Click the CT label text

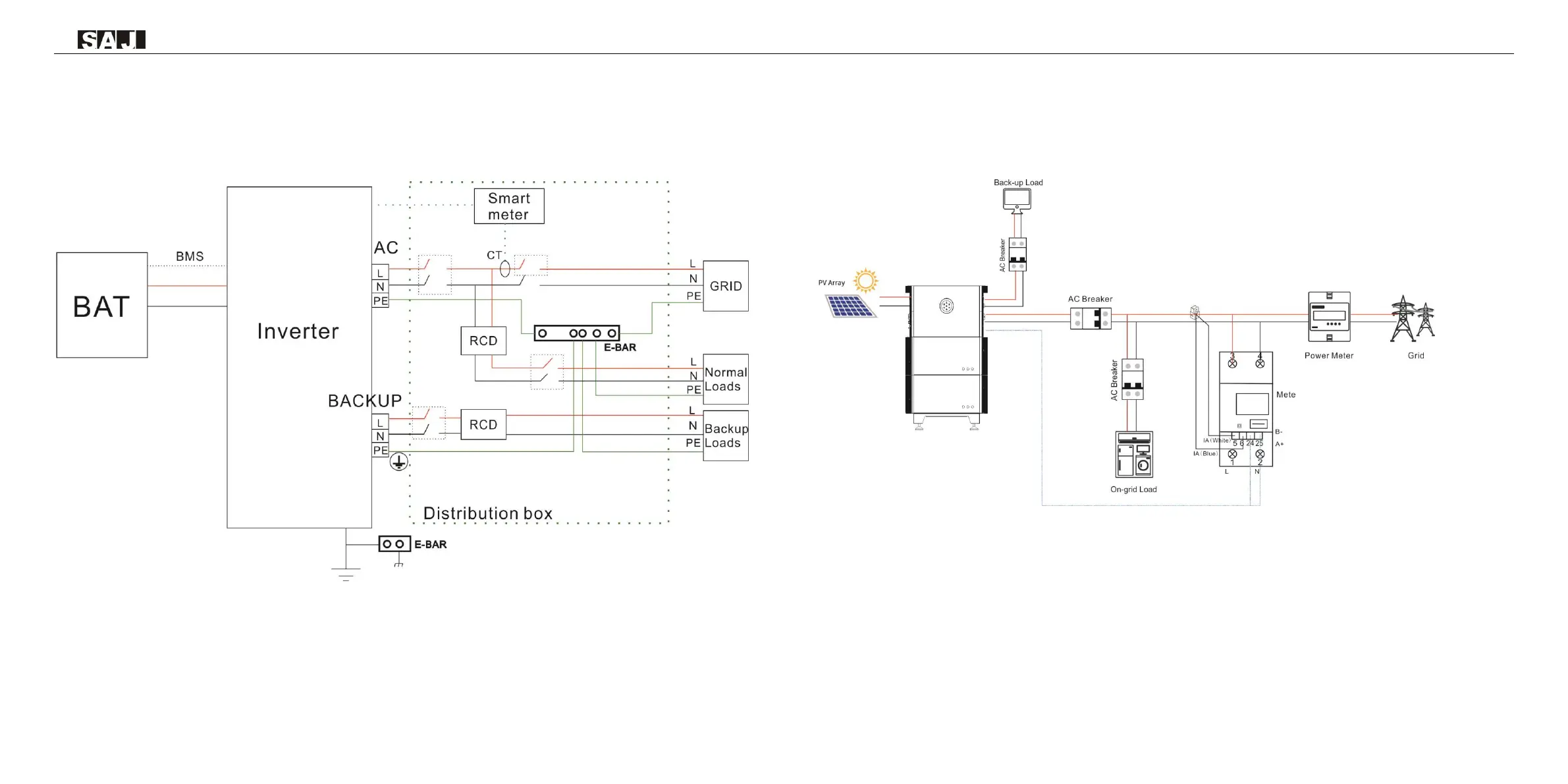tap(494, 255)
